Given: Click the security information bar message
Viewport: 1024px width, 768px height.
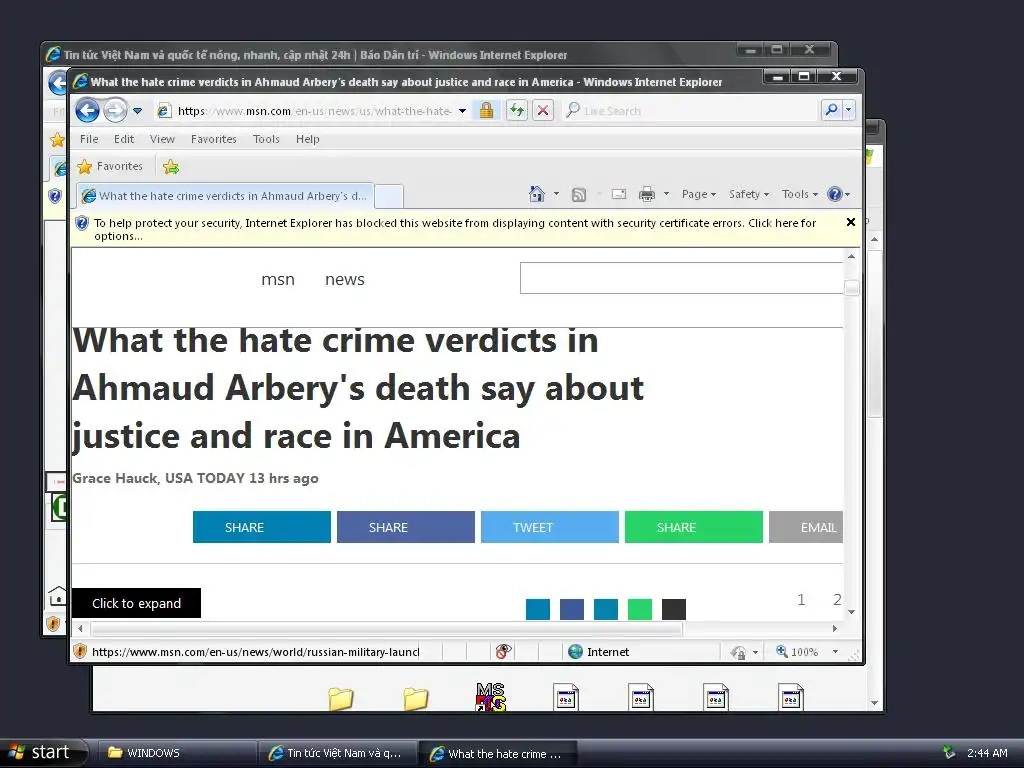Looking at the screenshot, I should pos(455,229).
